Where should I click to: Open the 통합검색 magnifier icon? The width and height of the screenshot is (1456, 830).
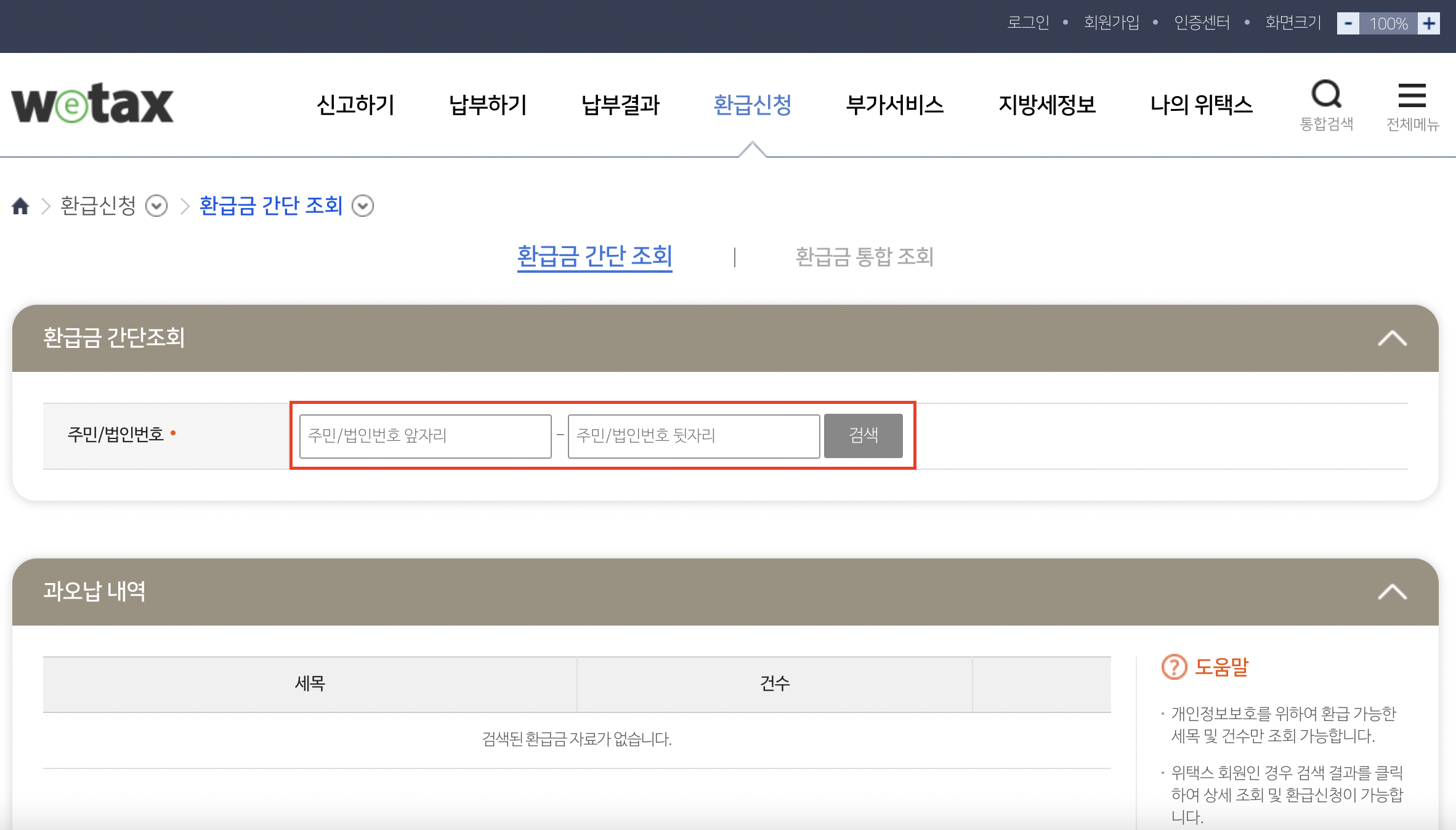[x=1326, y=95]
